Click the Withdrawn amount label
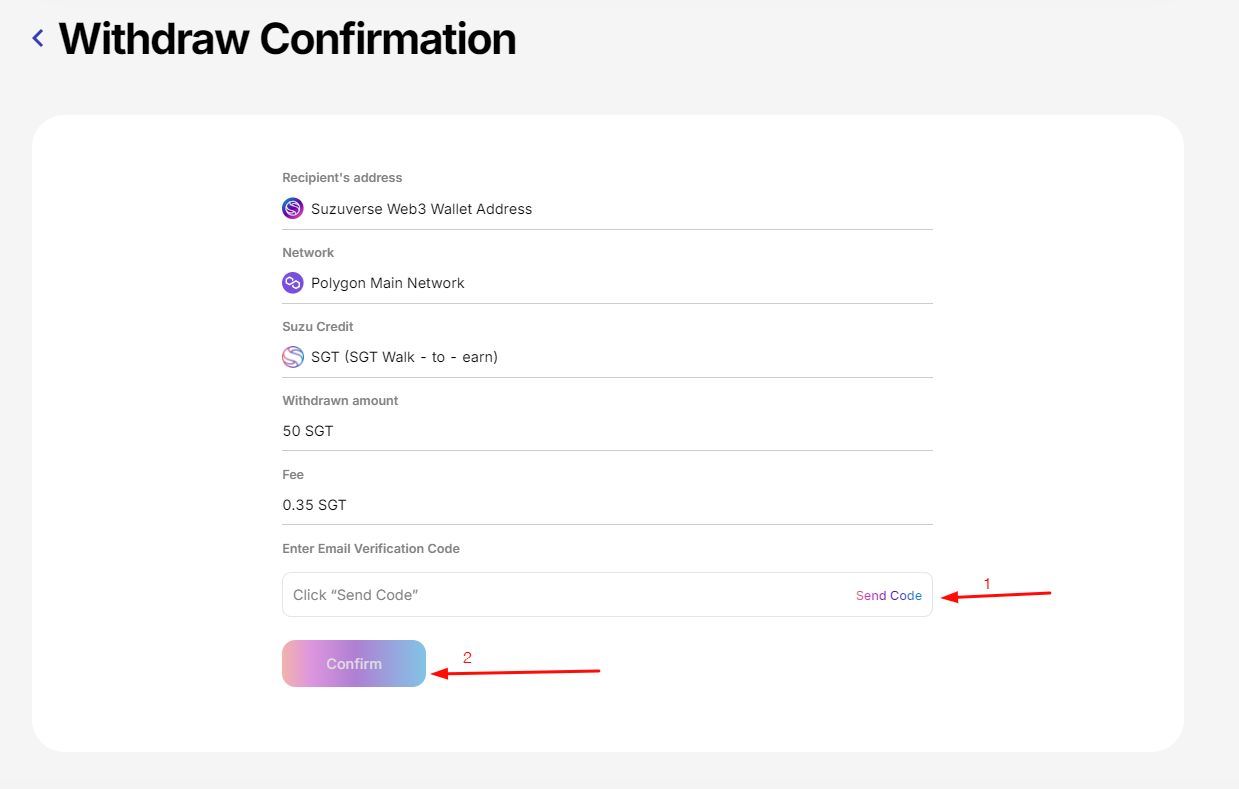 (340, 401)
